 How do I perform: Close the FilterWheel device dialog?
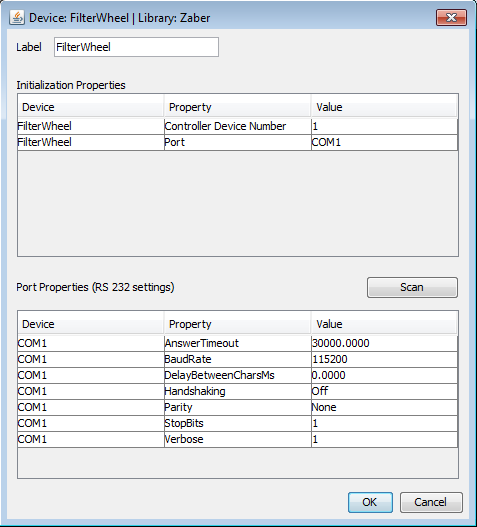[x=451, y=17]
